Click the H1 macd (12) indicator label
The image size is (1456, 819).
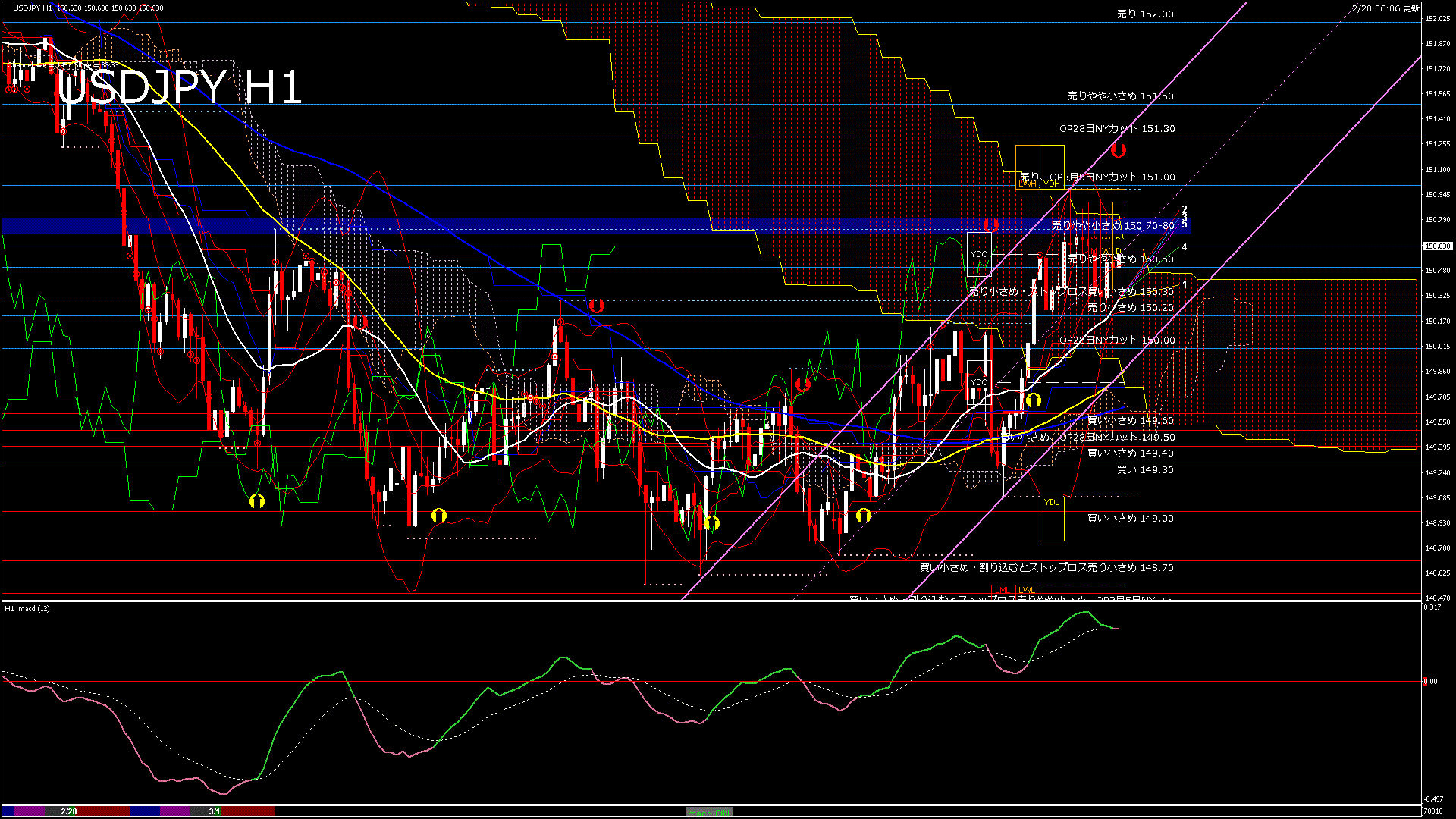pos(27,608)
